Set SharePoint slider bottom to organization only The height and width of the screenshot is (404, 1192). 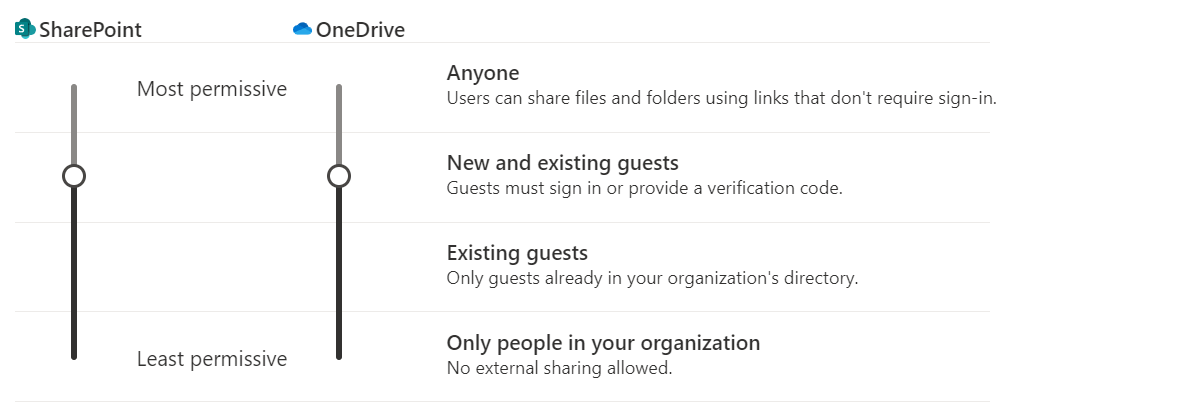coord(74,355)
